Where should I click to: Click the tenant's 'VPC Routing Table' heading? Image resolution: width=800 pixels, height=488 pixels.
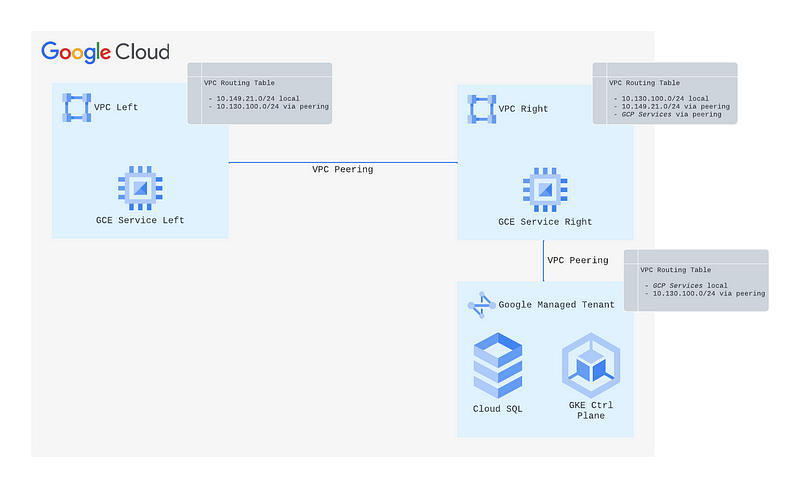click(676, 270)
